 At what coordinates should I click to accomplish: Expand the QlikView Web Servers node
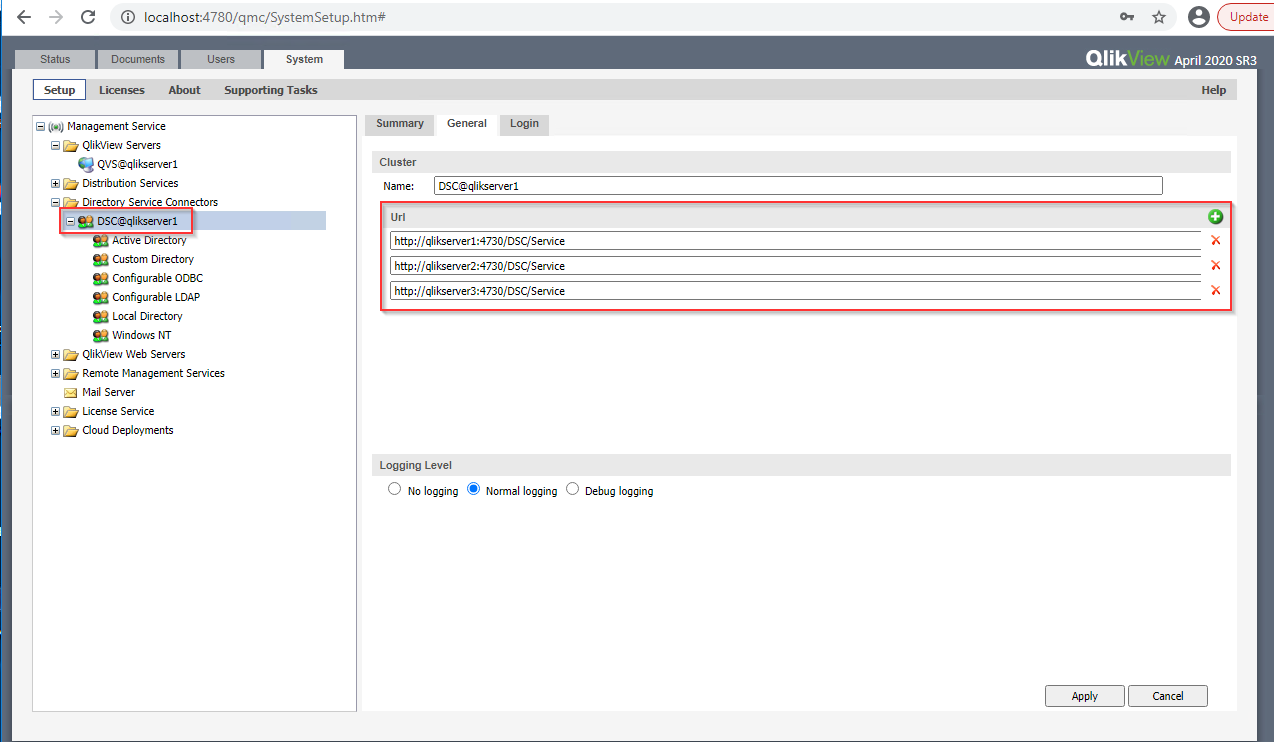[x=56, y=355]
